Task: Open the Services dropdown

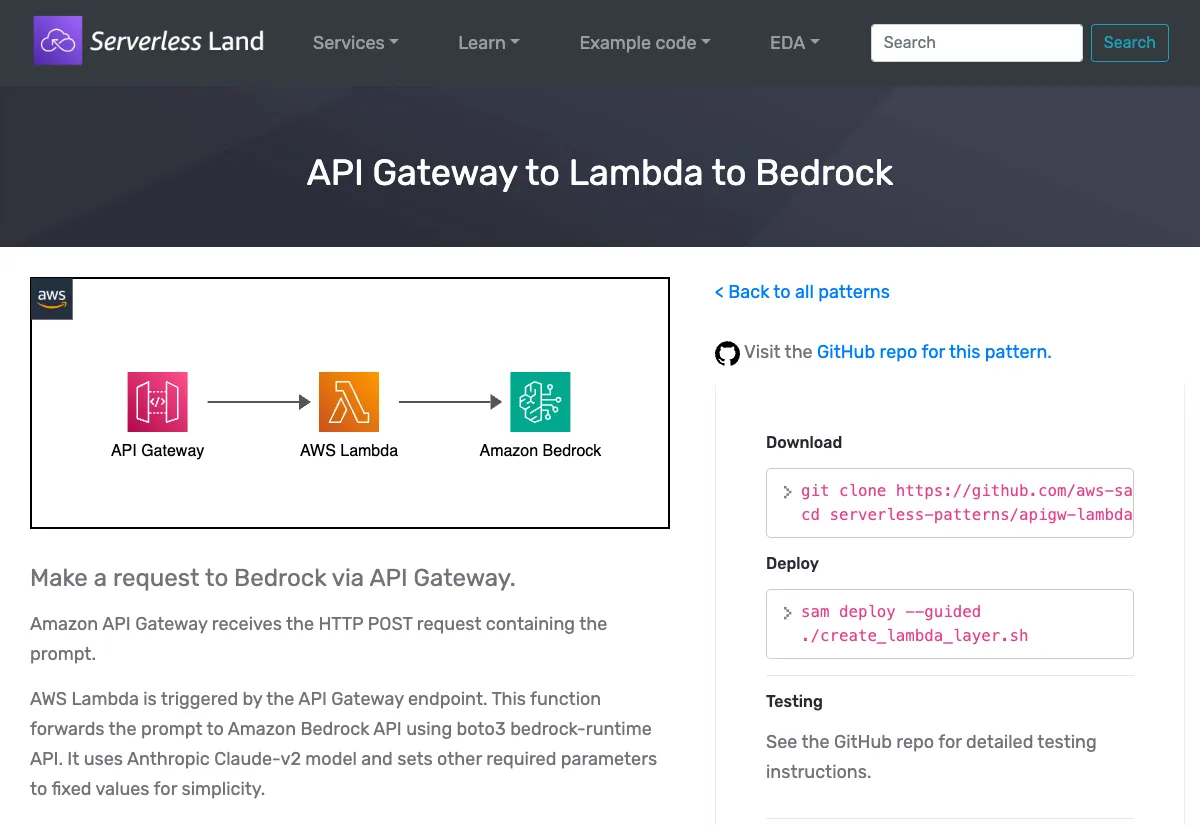Action: pos(355,42)
